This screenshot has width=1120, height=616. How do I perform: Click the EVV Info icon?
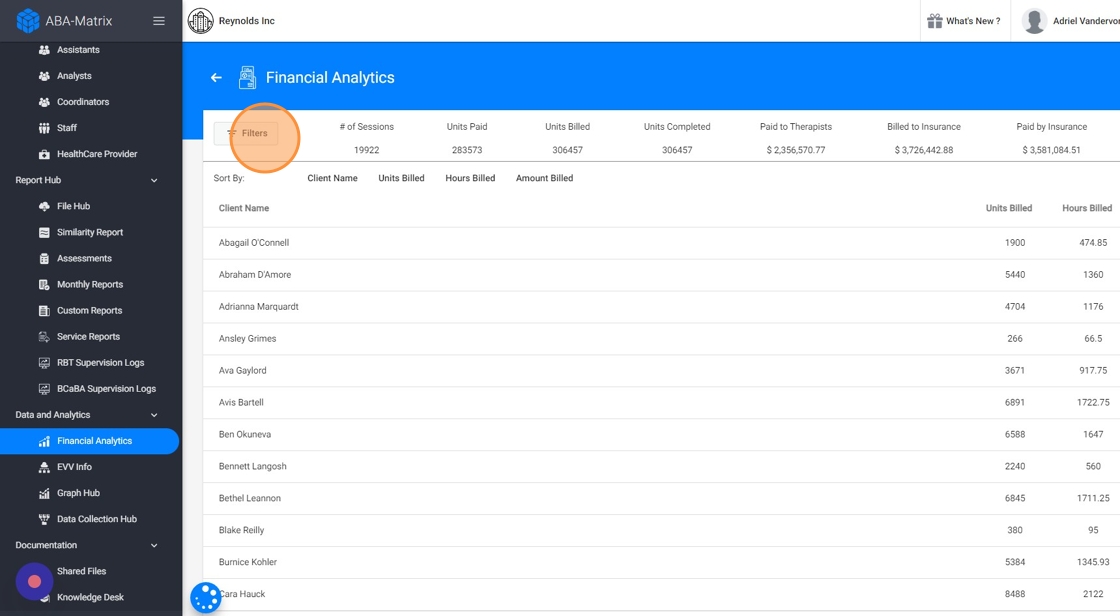click(44, 467)
